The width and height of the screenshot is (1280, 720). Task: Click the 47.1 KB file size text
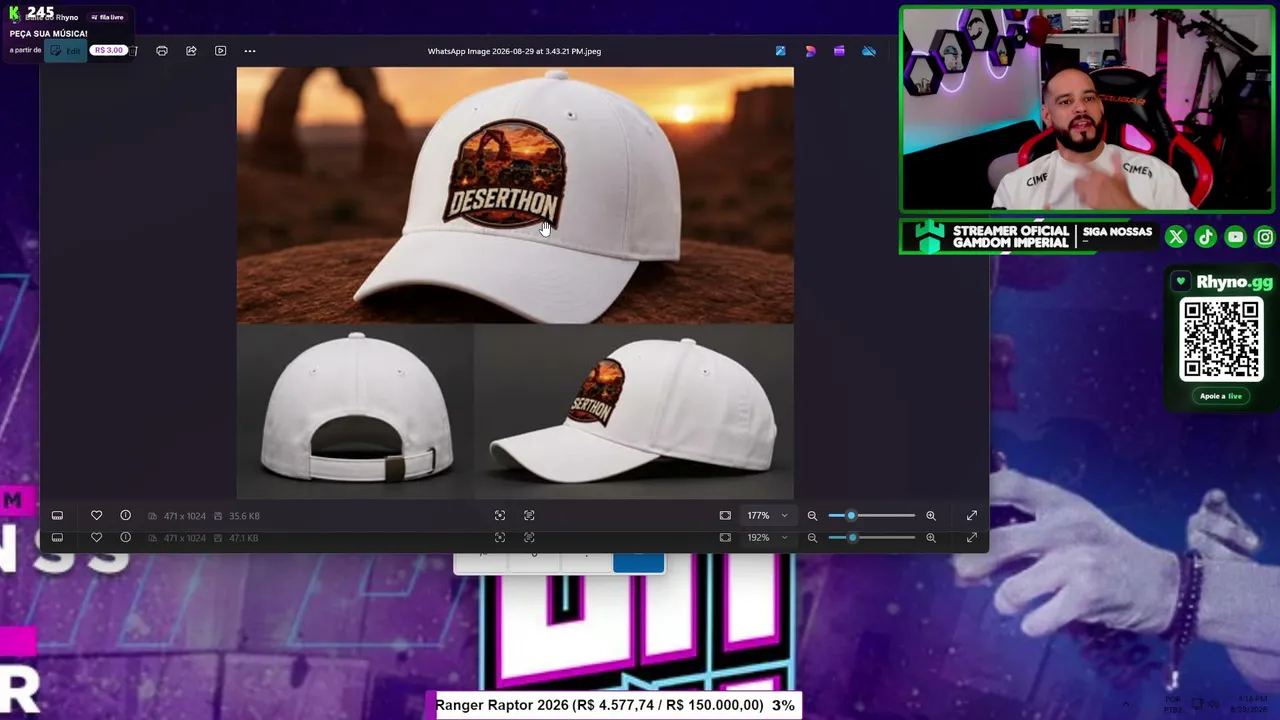(244, 538)
